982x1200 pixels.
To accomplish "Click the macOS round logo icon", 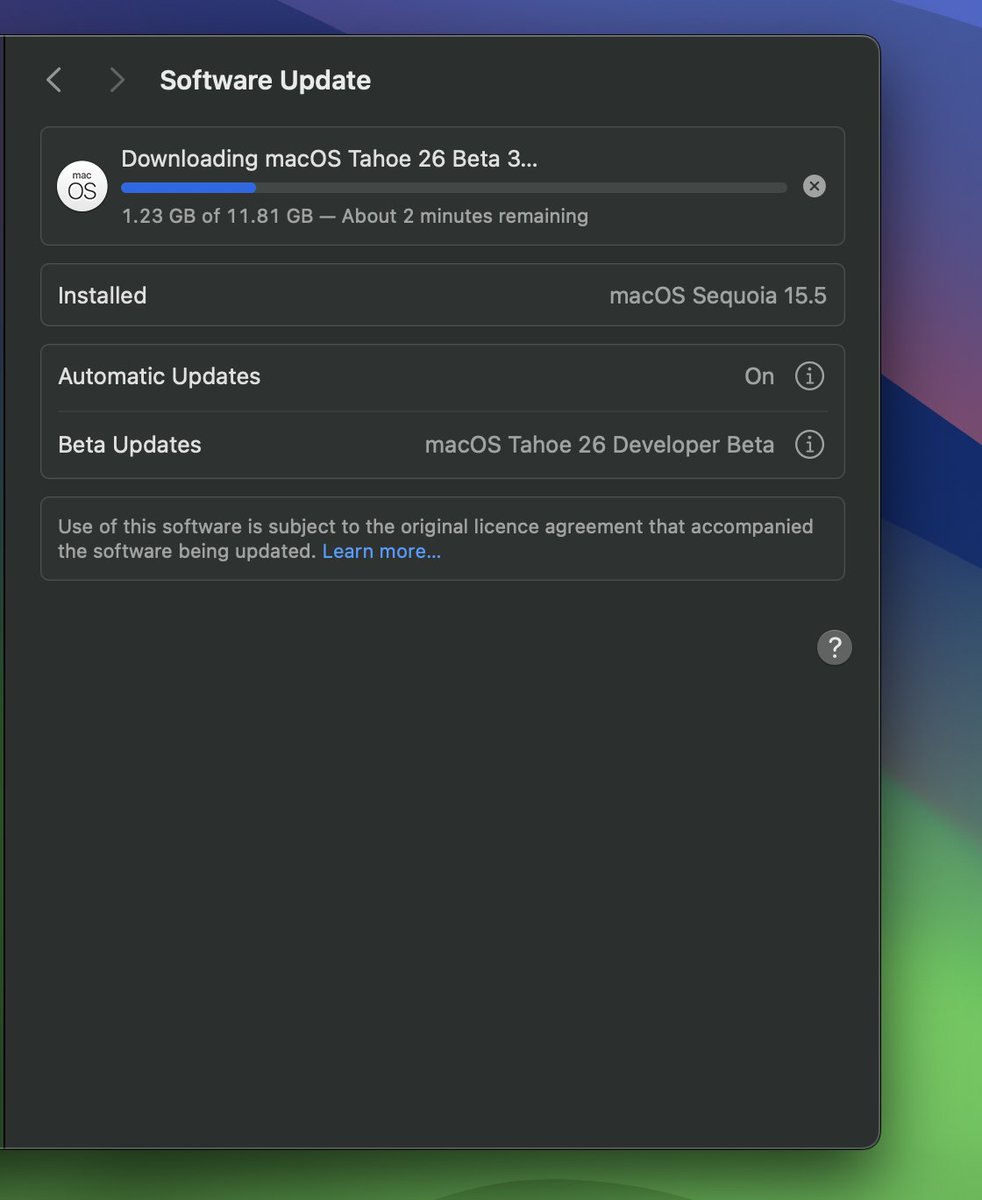I will [82, 186].
